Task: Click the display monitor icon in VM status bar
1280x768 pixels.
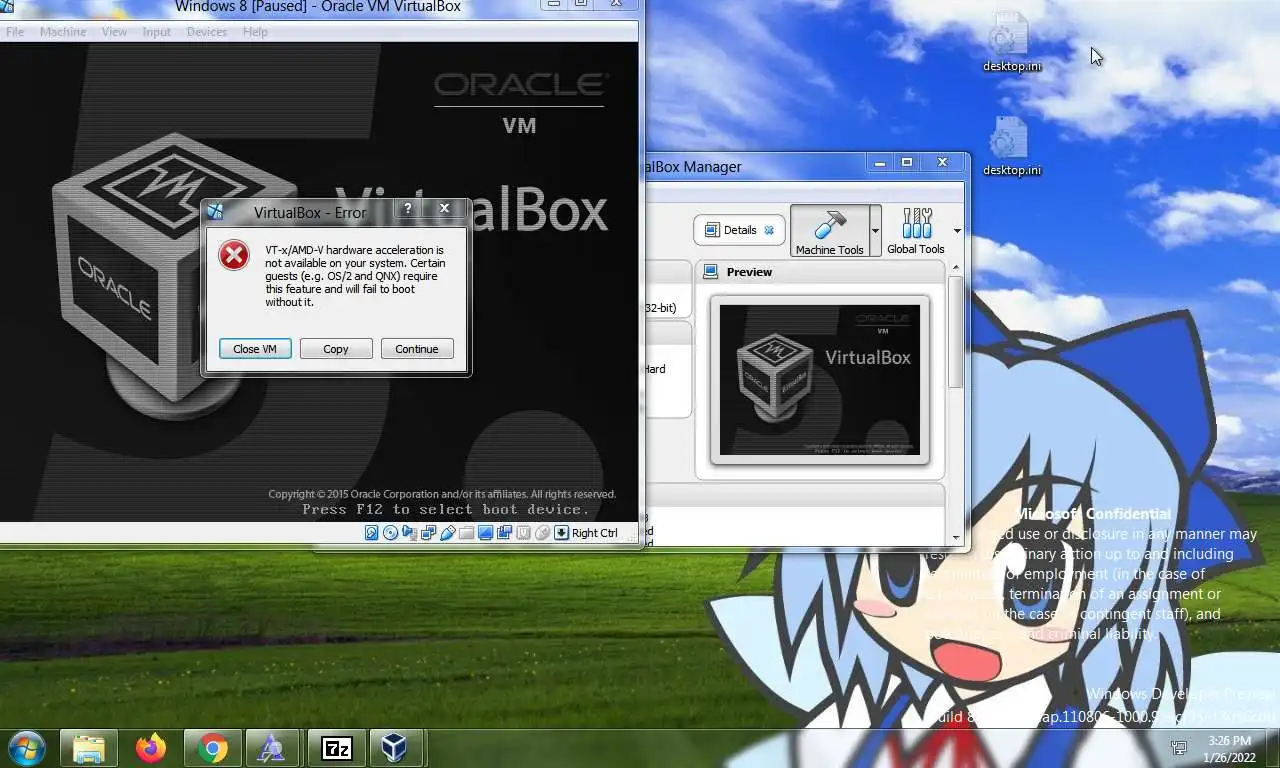Action: 485,533
